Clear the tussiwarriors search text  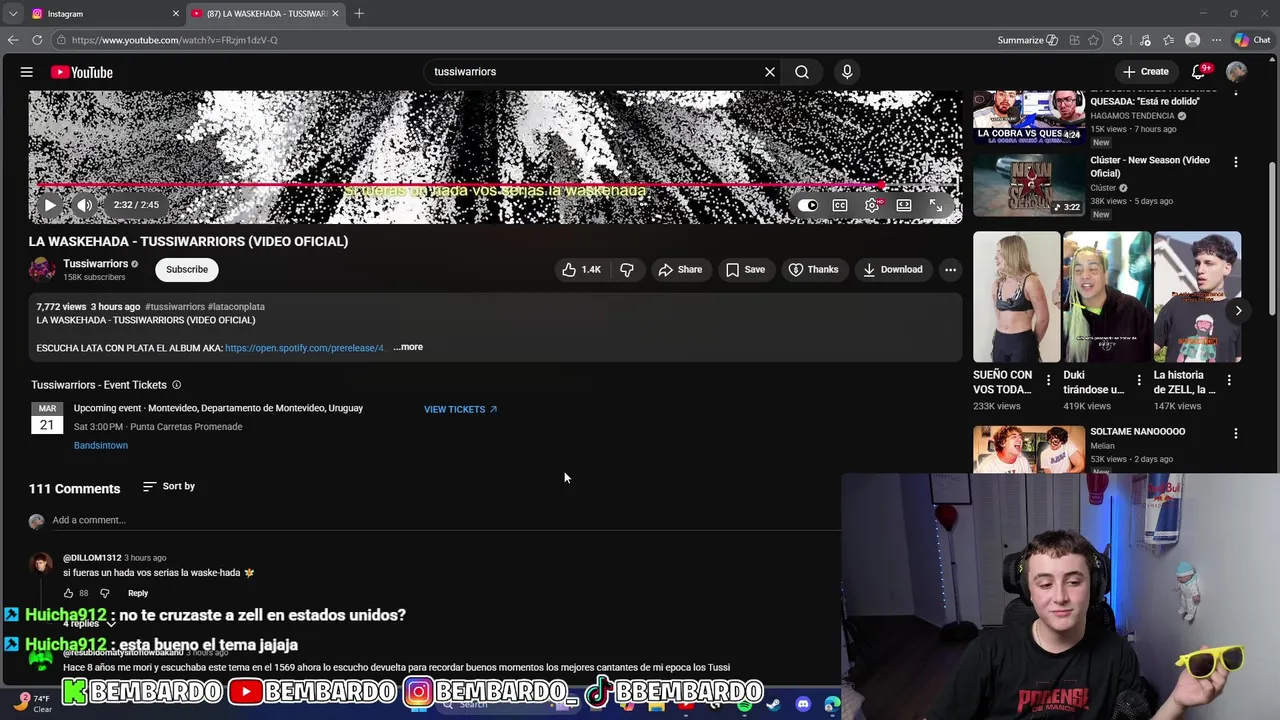click(770, 72)
